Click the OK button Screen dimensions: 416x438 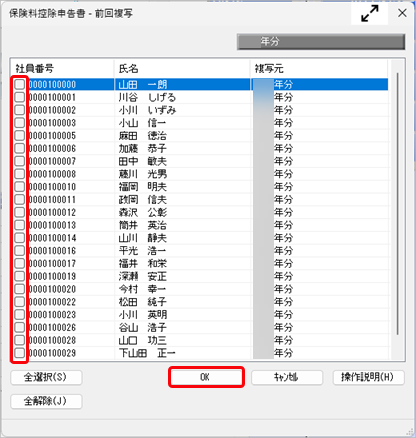(x=206, y=377)
